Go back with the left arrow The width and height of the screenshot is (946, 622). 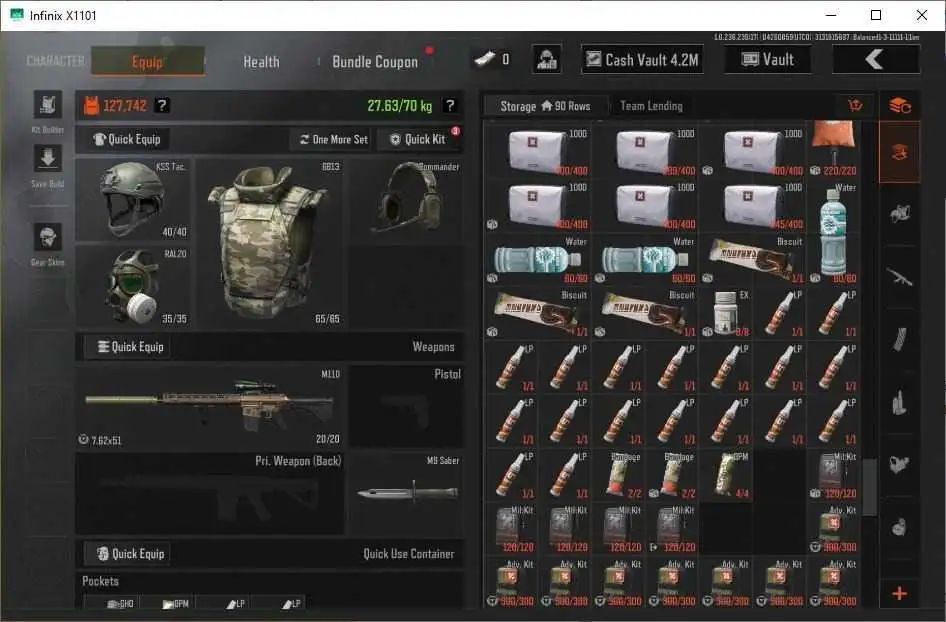pyautogui.click(x=876, y=59)
